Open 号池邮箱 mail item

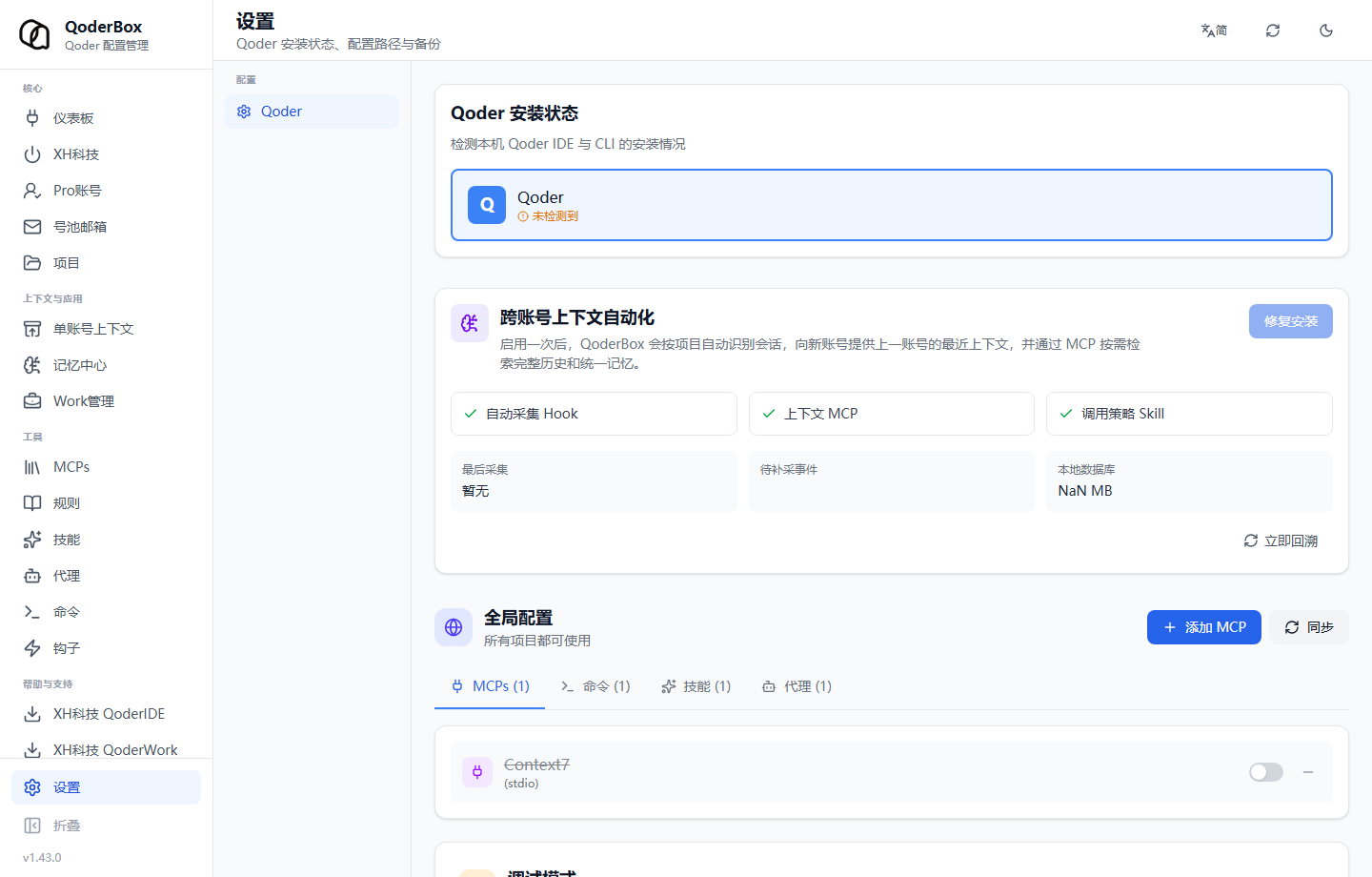click(106, 227)
